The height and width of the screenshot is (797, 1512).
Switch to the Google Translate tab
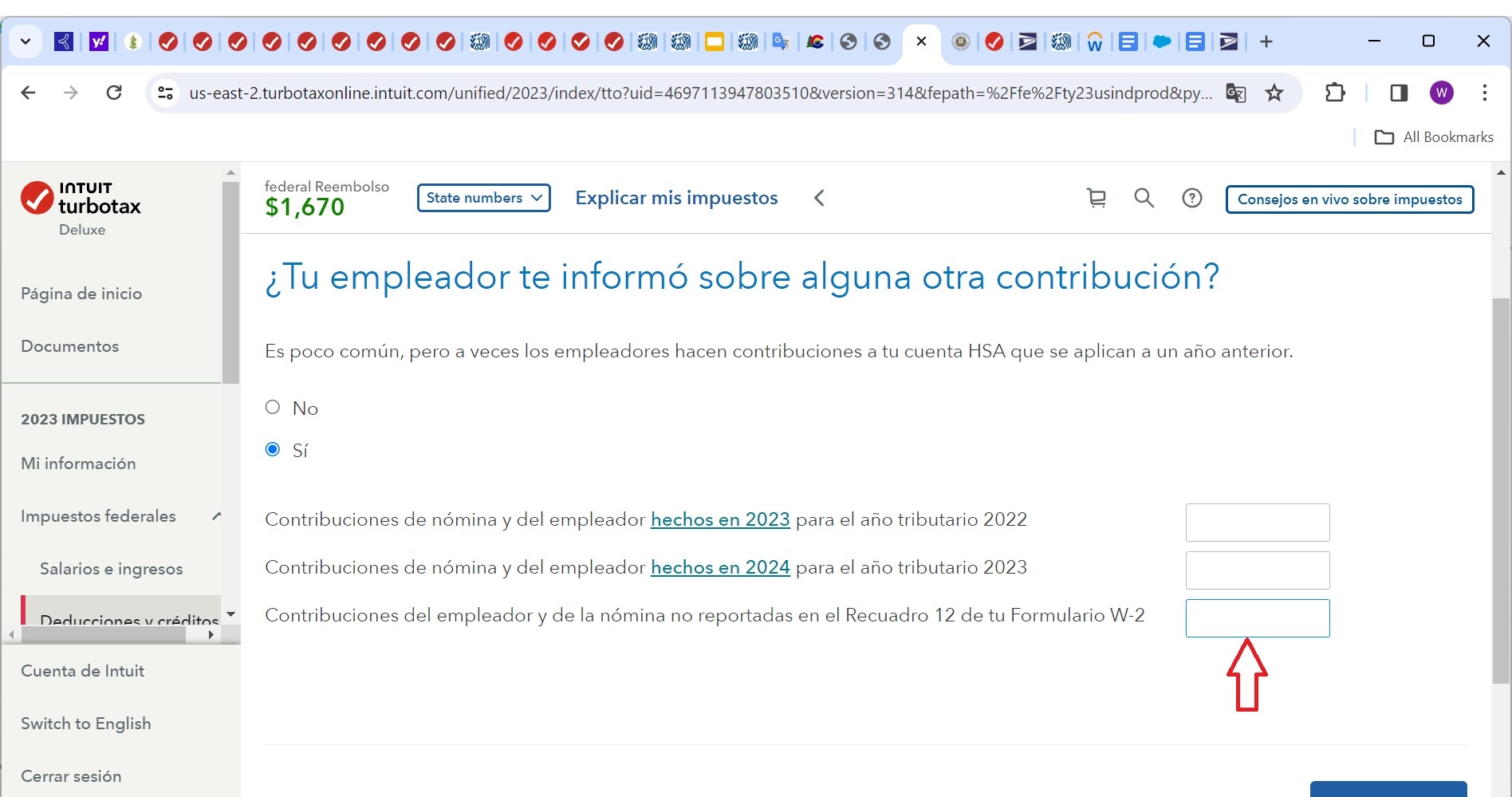pyautogui.click(x=781, y=41)
